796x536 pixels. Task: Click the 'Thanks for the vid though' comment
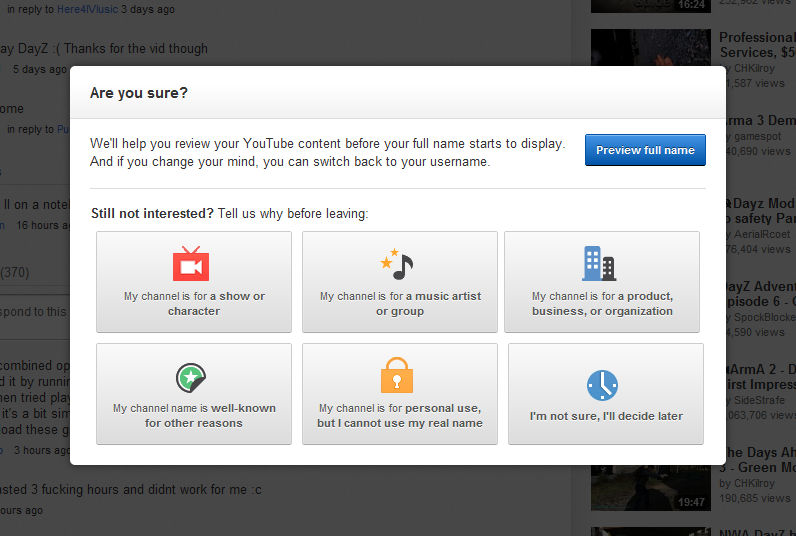click(x=136, y=48)
